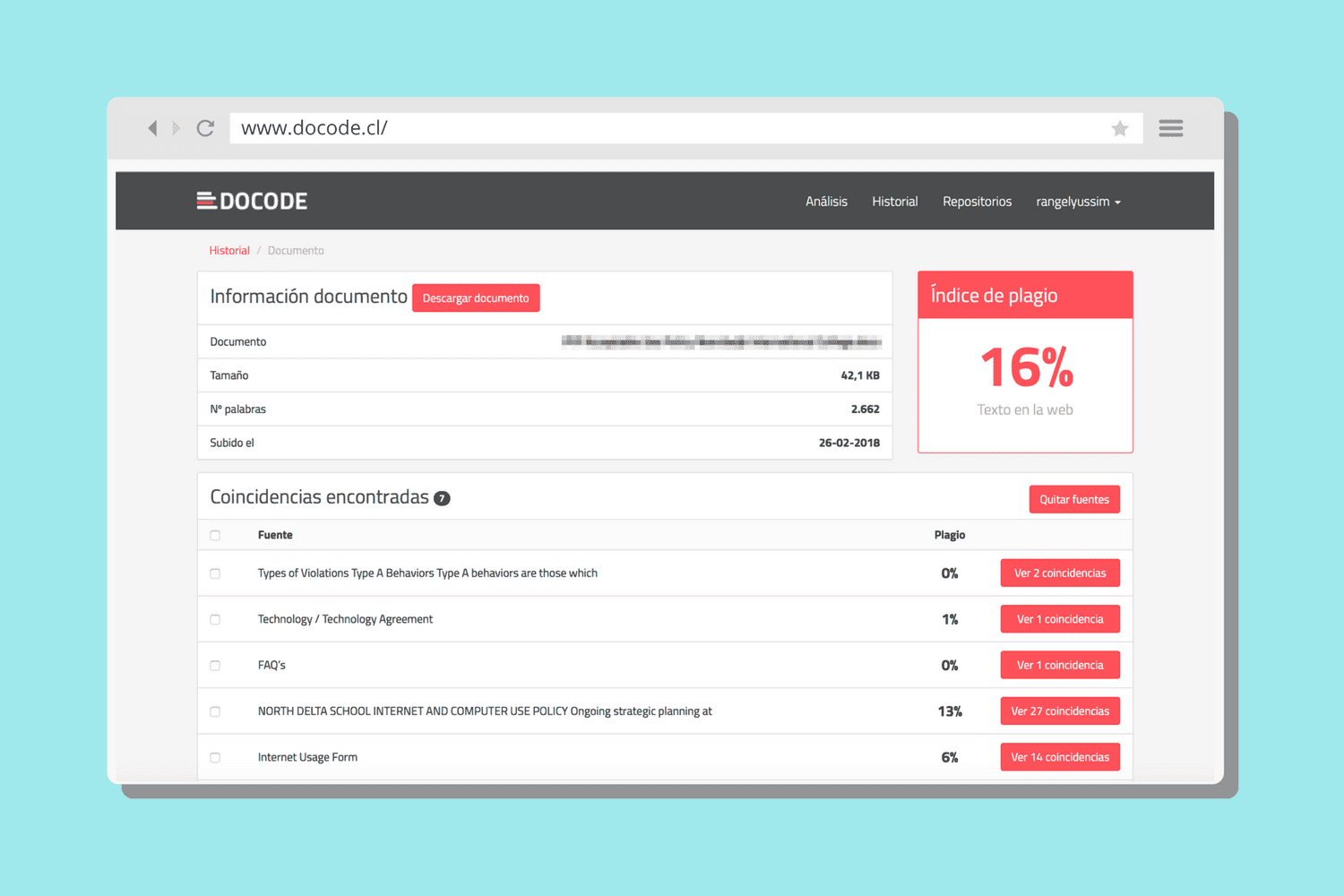Tick the Internet Usage Form checkbox

[215, 758]
